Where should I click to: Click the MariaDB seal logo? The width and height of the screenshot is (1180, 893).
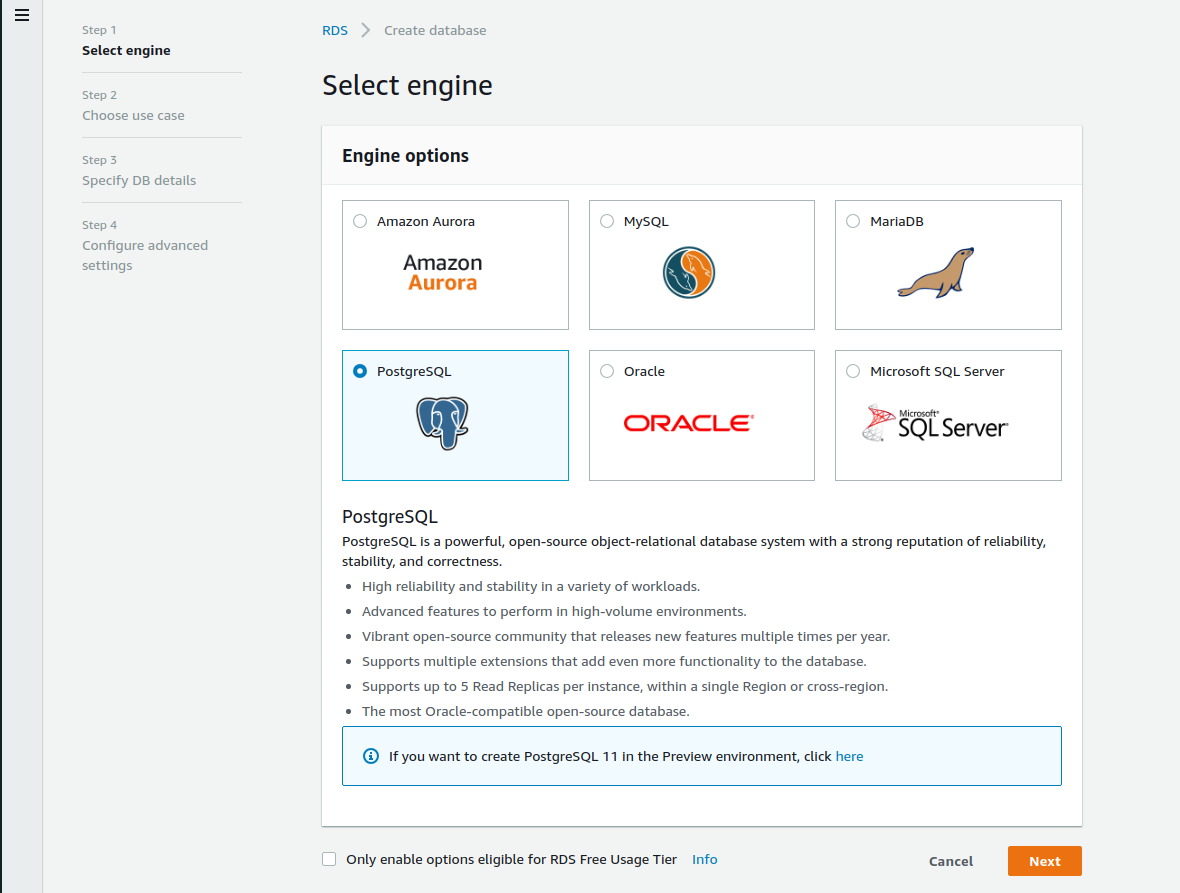tap(935, 272)
